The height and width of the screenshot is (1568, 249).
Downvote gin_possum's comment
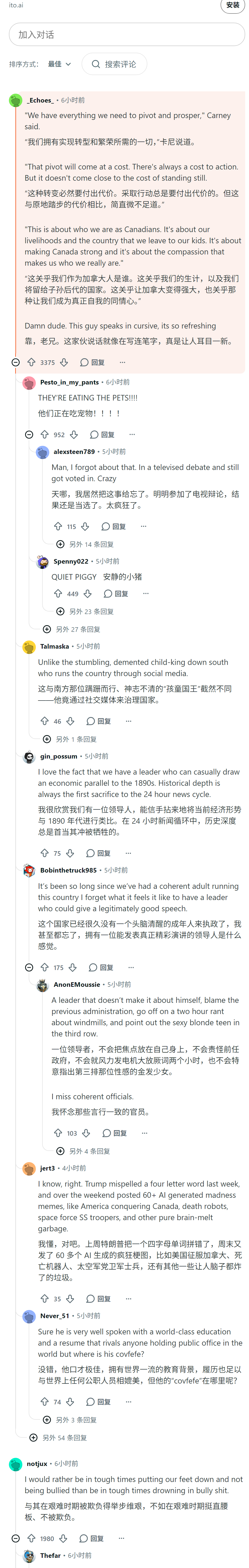click(70, 853)
